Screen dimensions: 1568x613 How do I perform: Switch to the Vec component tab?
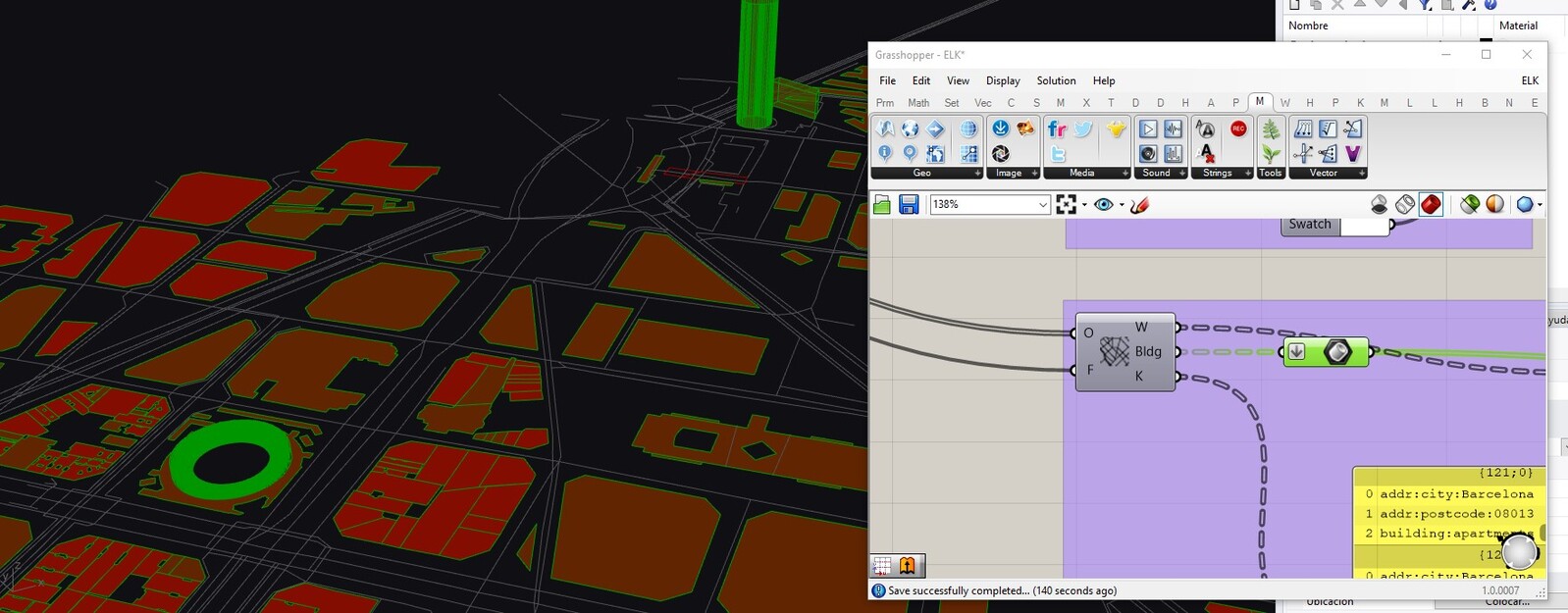point(982,103)
